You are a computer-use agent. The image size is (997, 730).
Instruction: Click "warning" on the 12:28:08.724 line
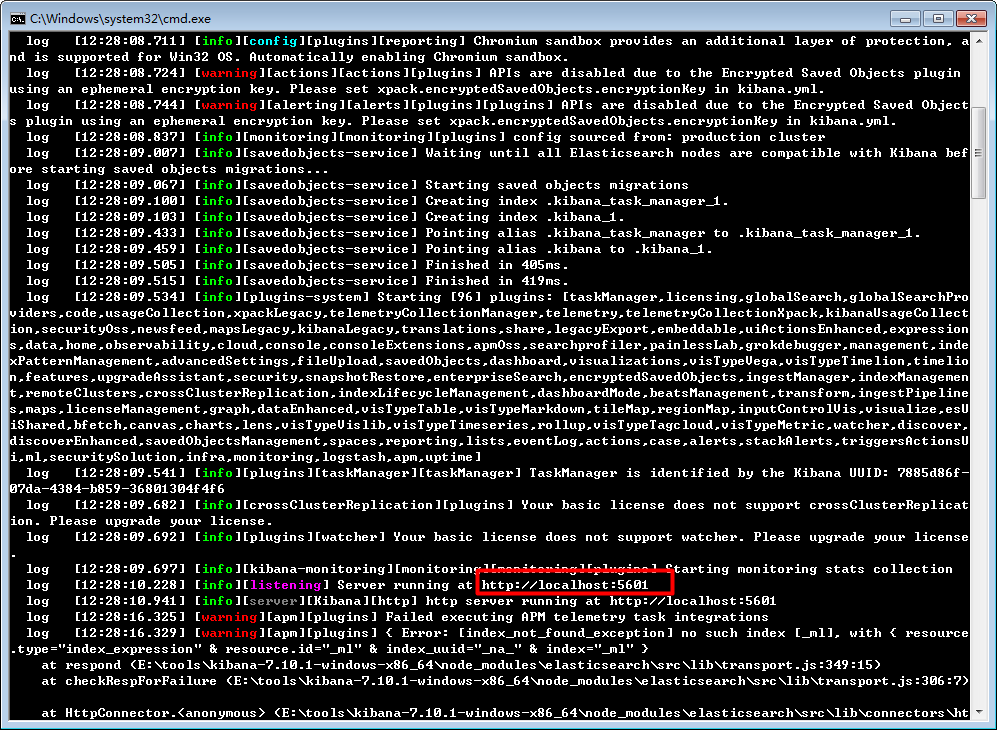(229, 73)
